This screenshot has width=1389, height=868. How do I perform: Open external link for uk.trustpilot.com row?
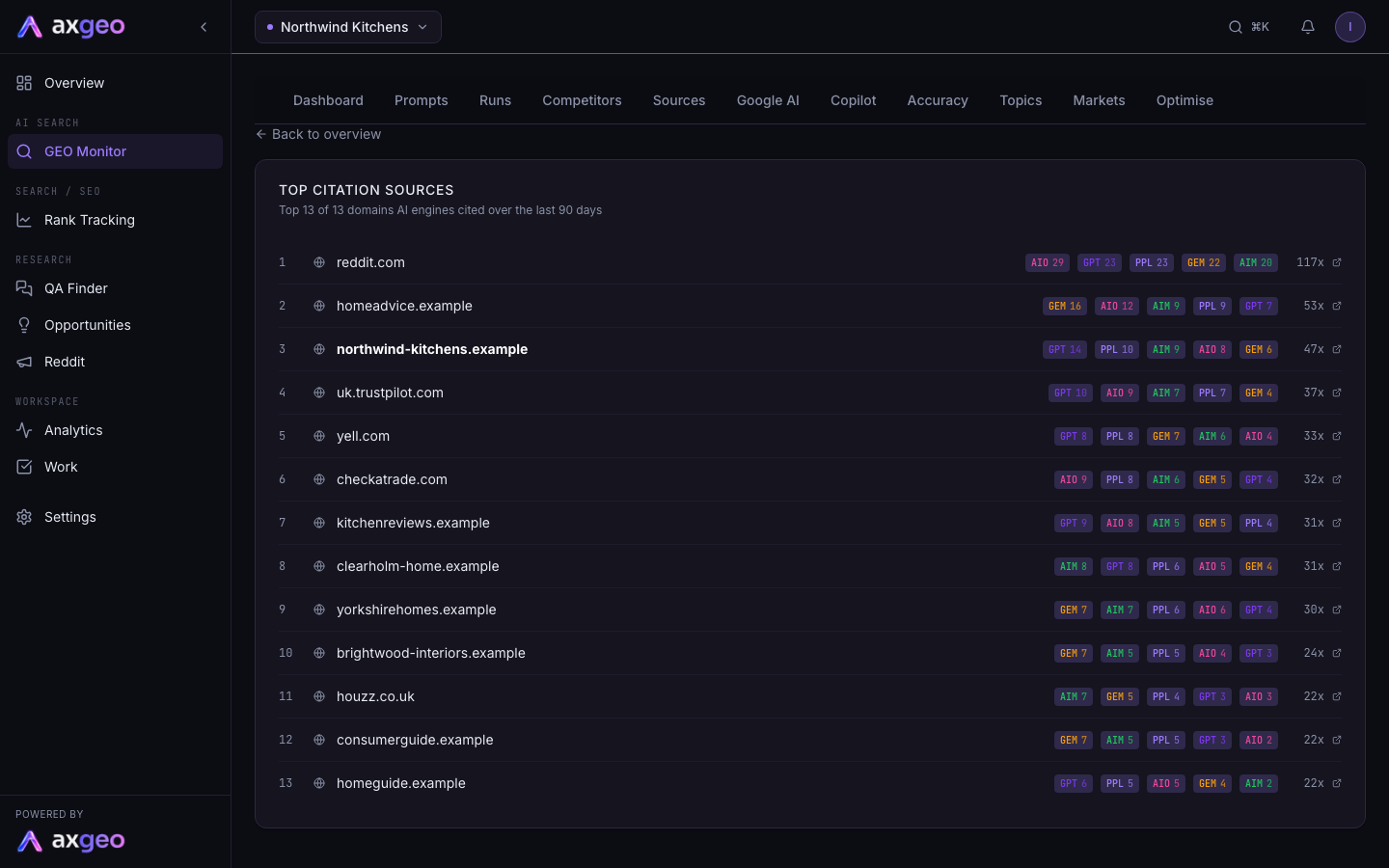point(1337,393)
